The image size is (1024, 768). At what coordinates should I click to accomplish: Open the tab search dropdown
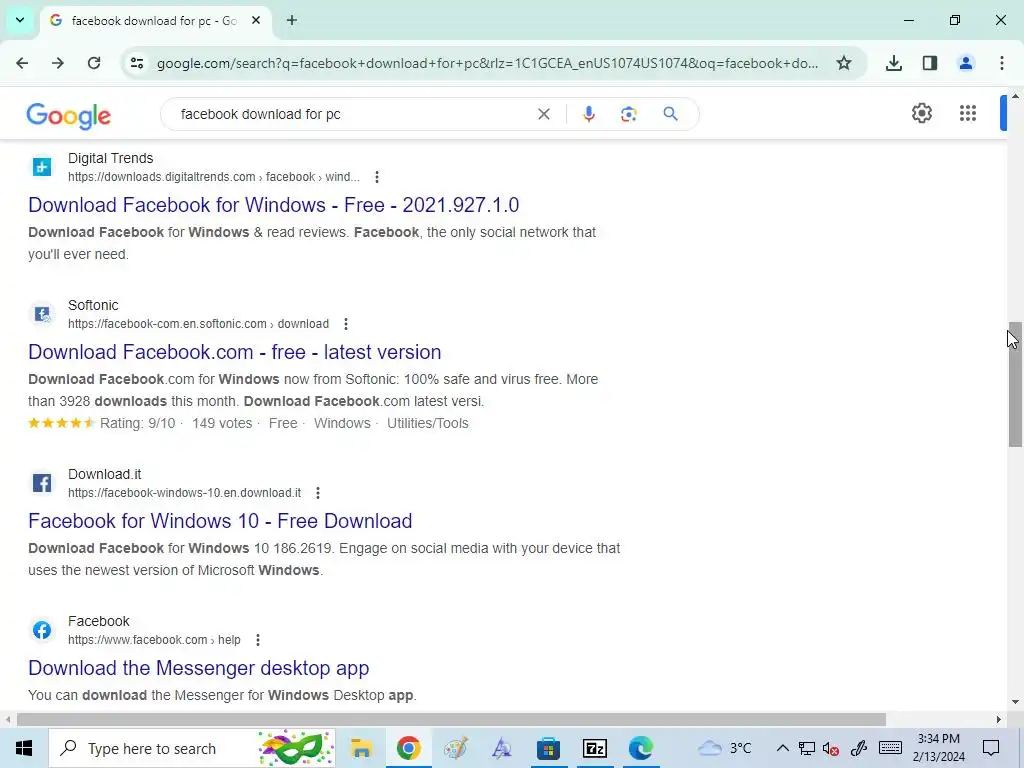click(x=20, y=20)
